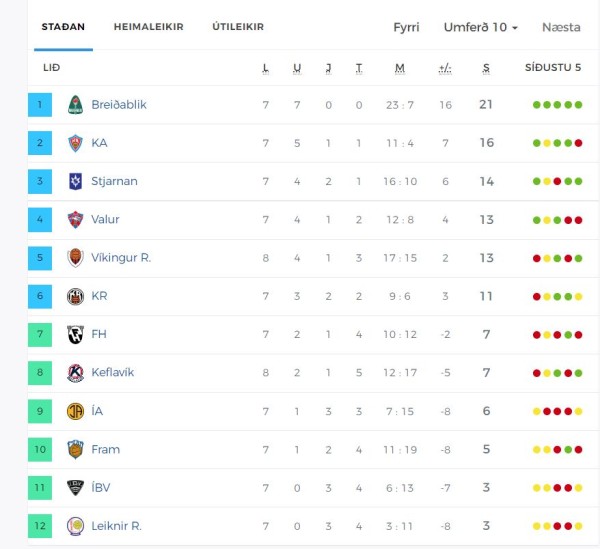Click the Breiðablik club crest icon

click(75, 104)
